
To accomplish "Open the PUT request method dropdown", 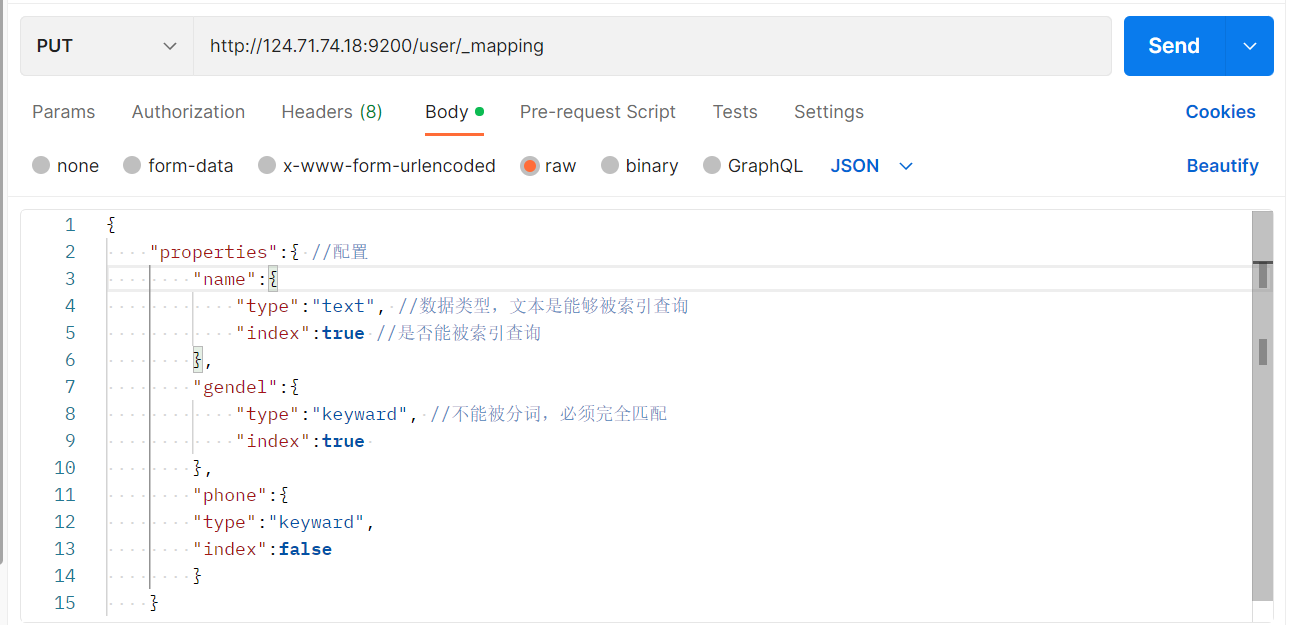I will click(x=105, y=45).
